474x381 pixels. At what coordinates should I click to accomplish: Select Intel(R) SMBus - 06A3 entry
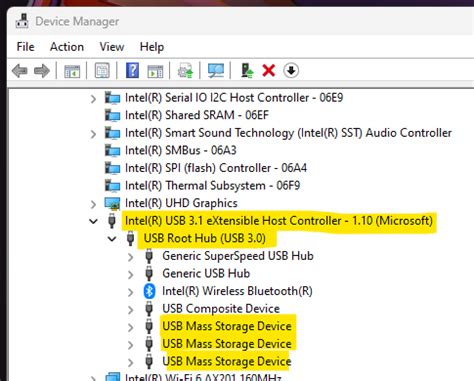[x=180, y=150]
